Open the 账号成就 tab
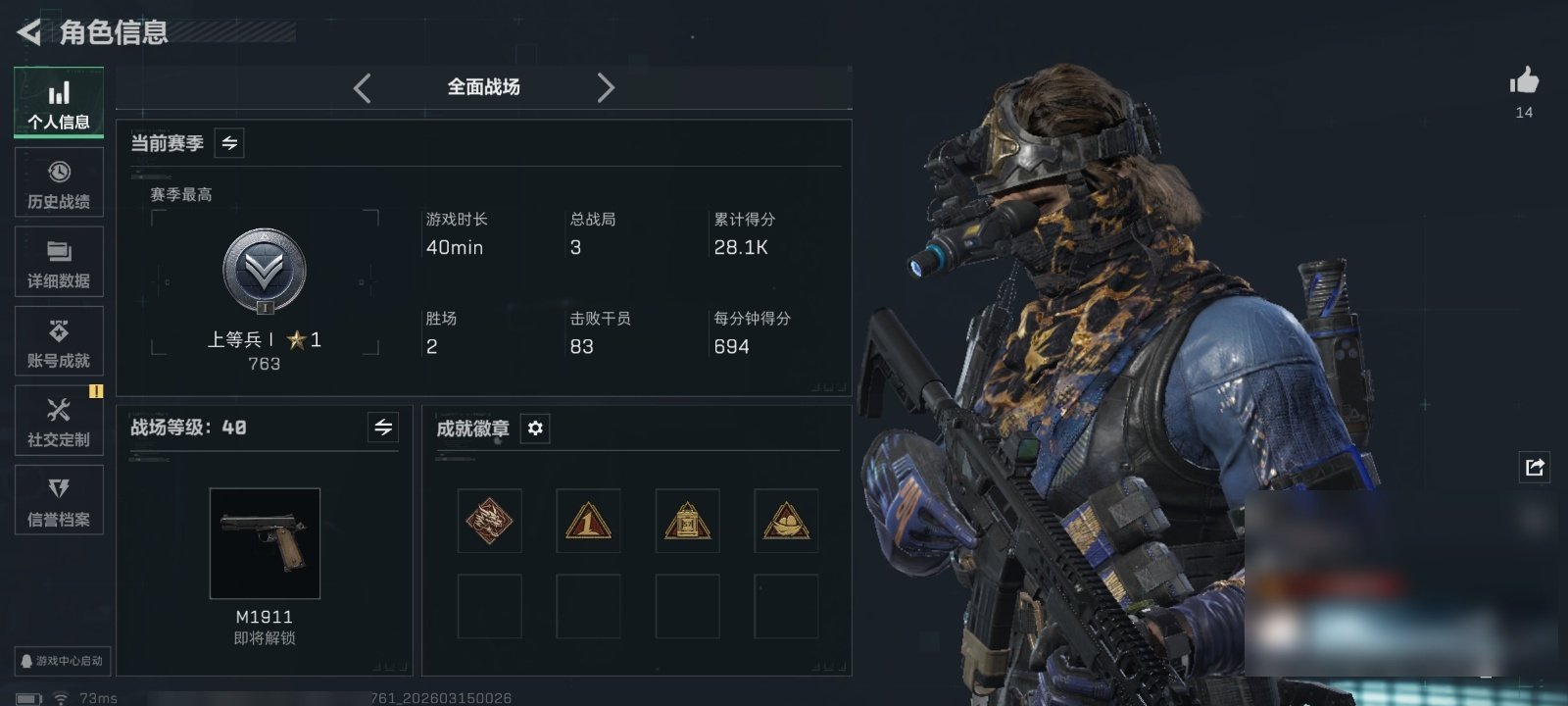The height and width of the screenshot is (706, 1568). (59, 341)
